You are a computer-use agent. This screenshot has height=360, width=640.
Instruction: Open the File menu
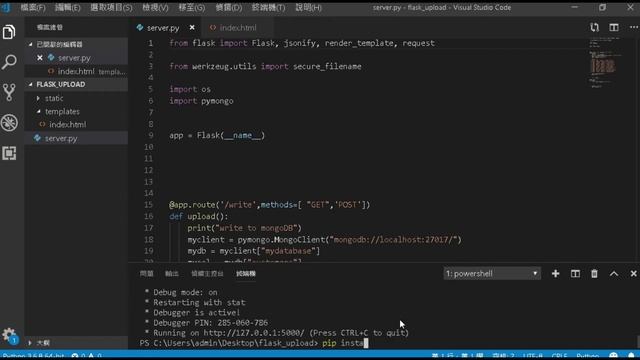coord(33,7)
